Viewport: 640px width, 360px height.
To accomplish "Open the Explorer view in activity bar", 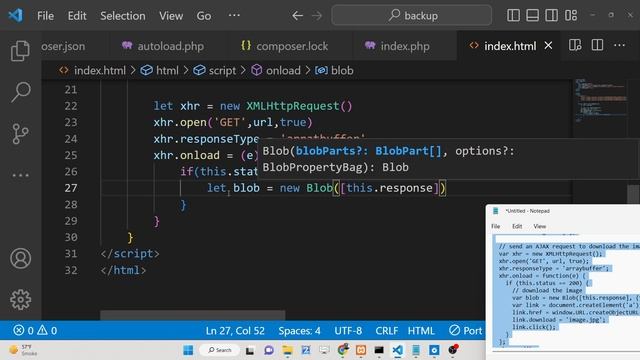I will pos(20,51).
